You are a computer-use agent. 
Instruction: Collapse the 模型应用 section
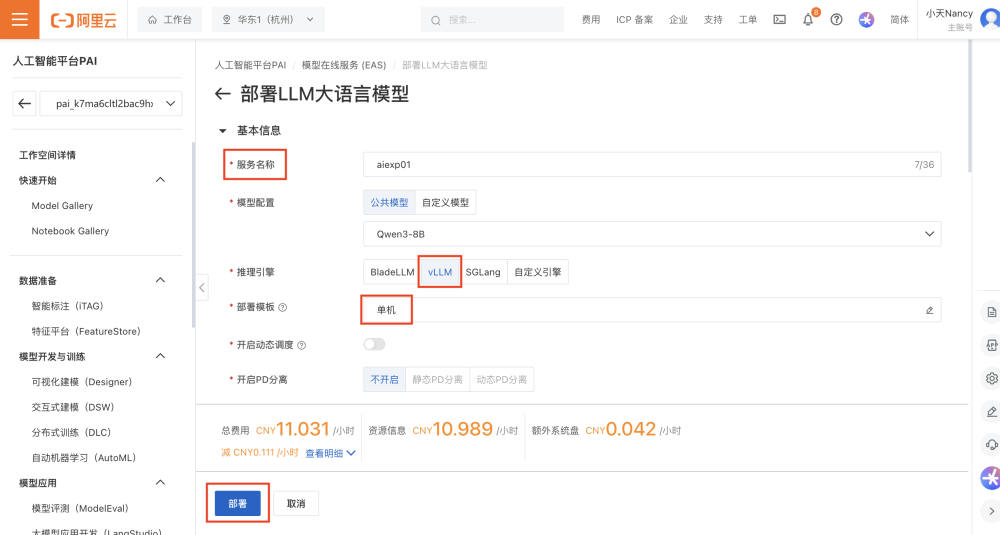click(x=161, y=482)
